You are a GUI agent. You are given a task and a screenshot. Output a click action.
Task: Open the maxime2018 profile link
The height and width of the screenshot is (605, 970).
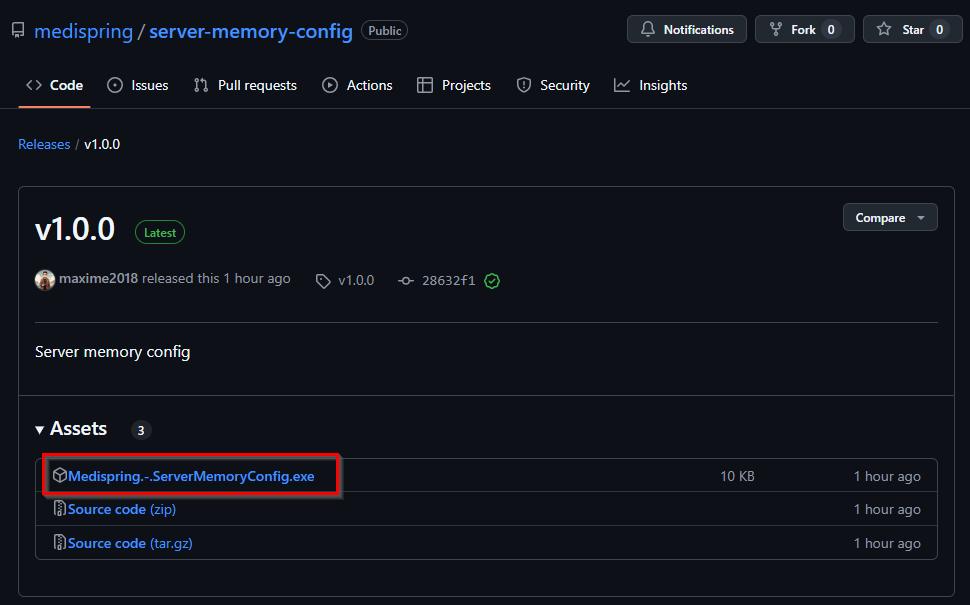click(98, 279)
